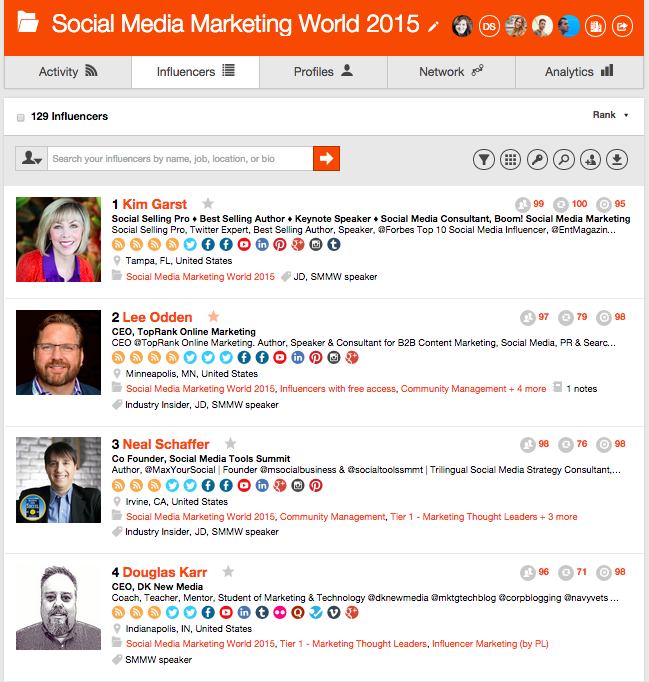Image resolution: width=649 pixels, height=682 pixels.
Task: Open Kim Garst's Tumblr icon
Action: coord(334,244)
